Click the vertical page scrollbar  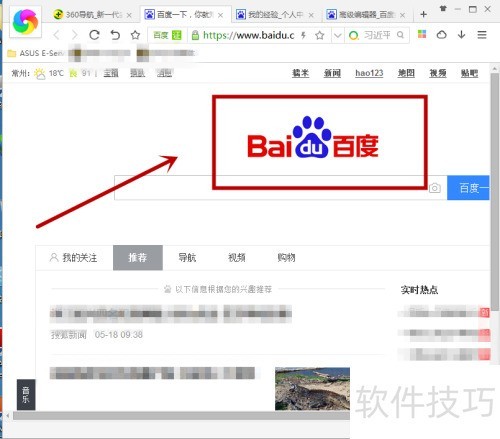(495, 192)
